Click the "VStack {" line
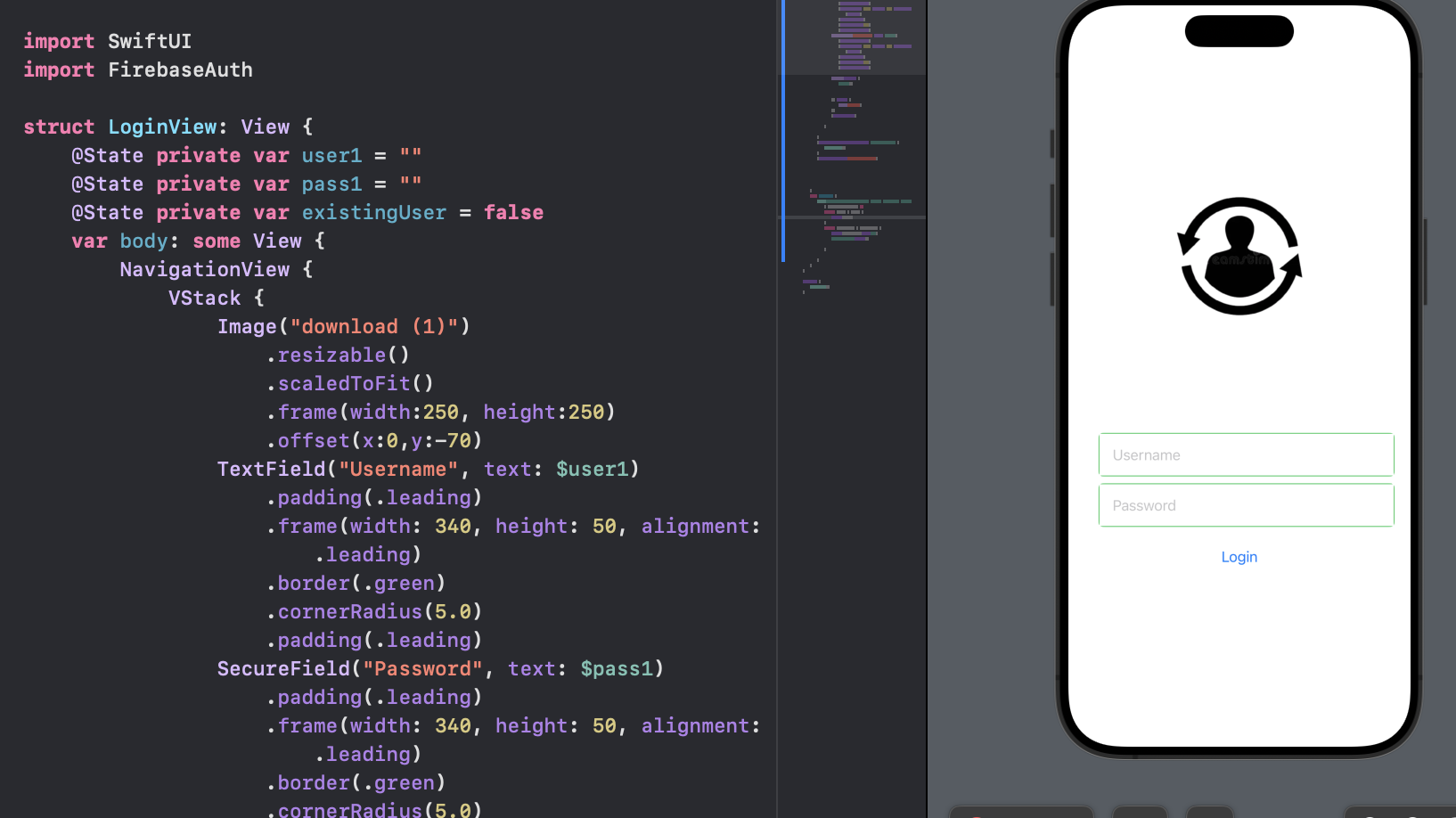 pos(217,298)
